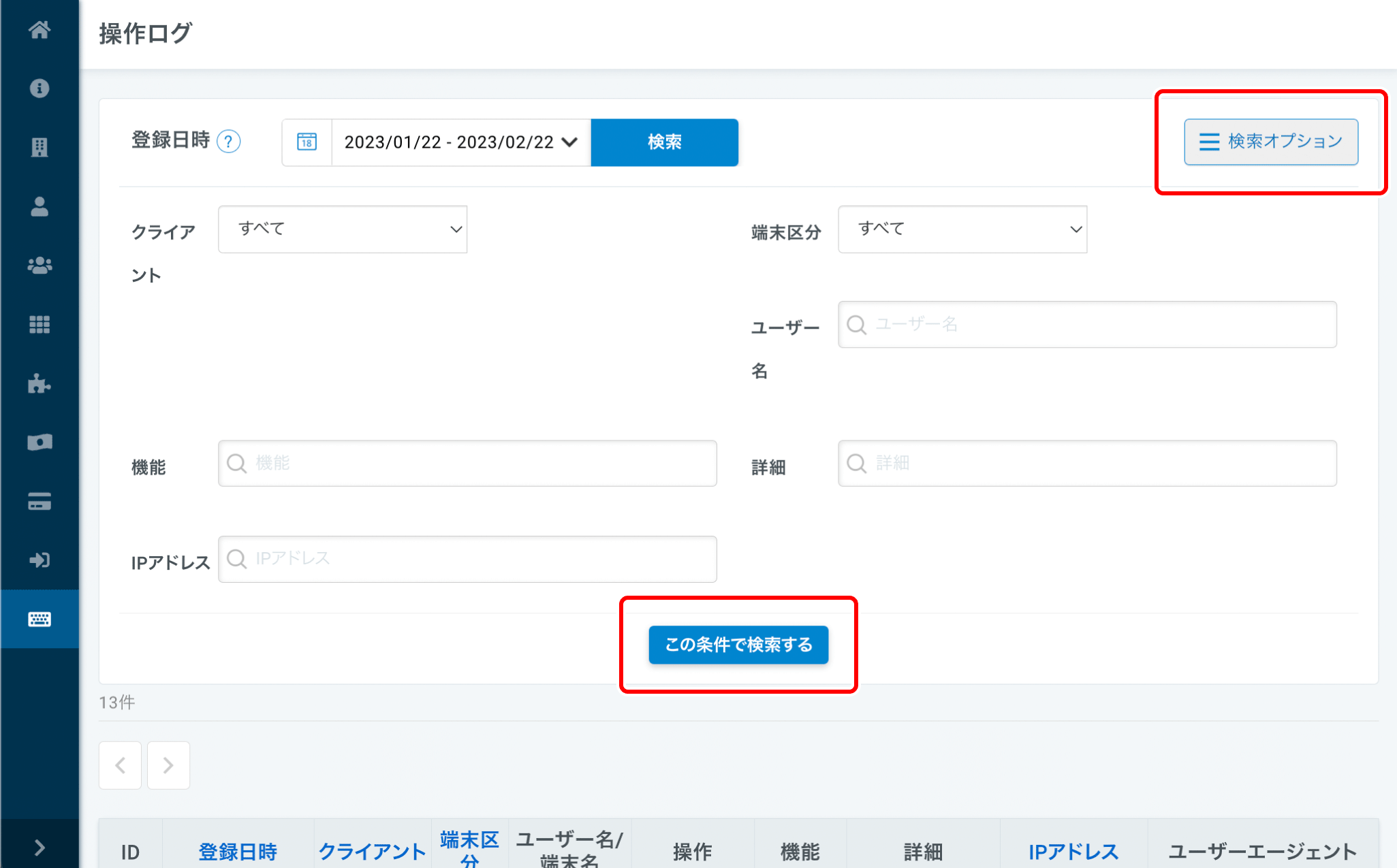Click the grid apps sidebar icon
1397x868 pixels.
40,325
